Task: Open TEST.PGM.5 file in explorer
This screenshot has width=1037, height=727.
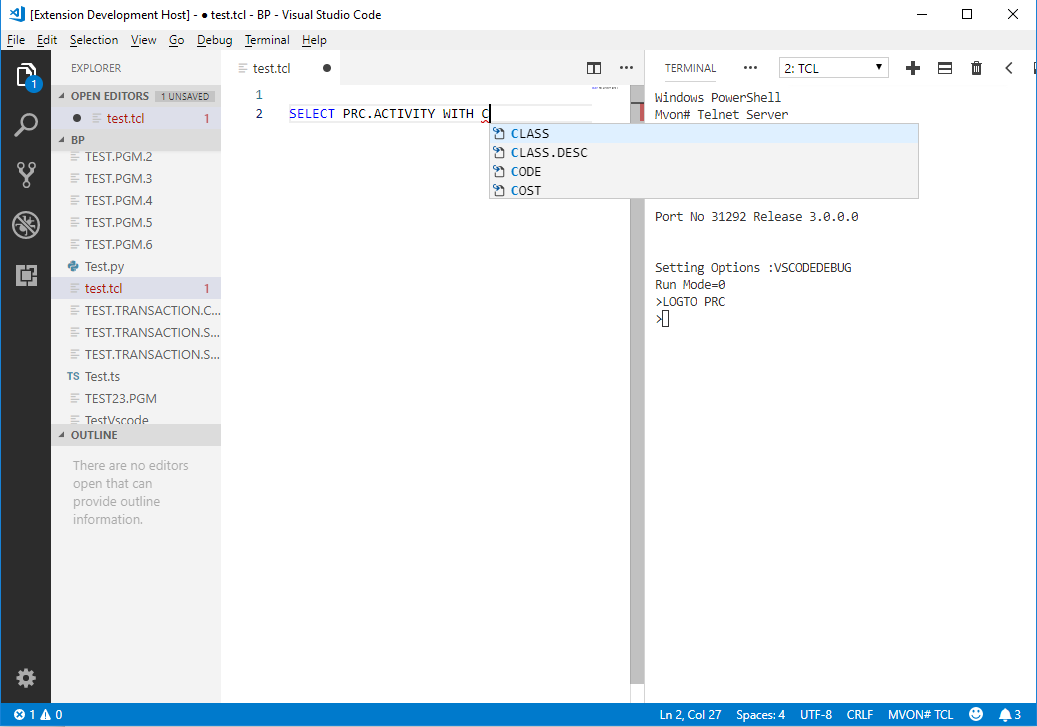Action: [136, 222]
